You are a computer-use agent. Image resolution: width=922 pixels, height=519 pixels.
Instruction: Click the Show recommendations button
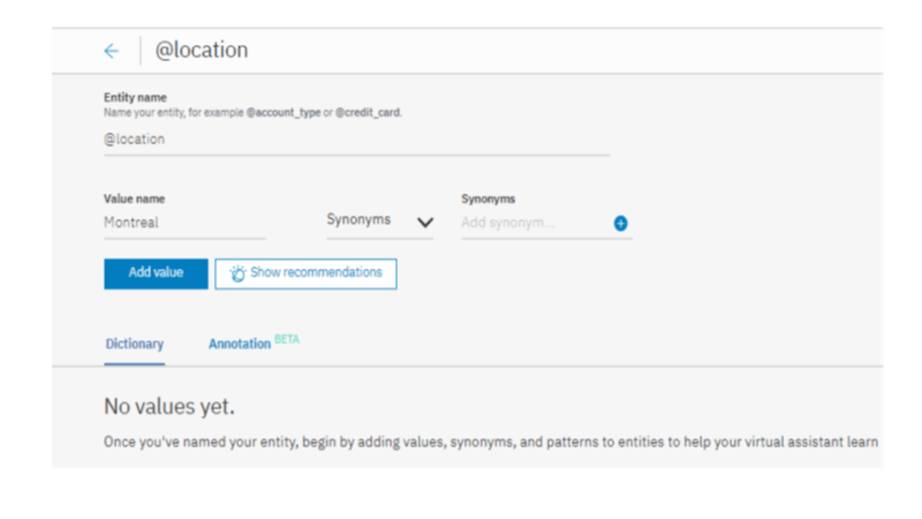tap(305, 273)
